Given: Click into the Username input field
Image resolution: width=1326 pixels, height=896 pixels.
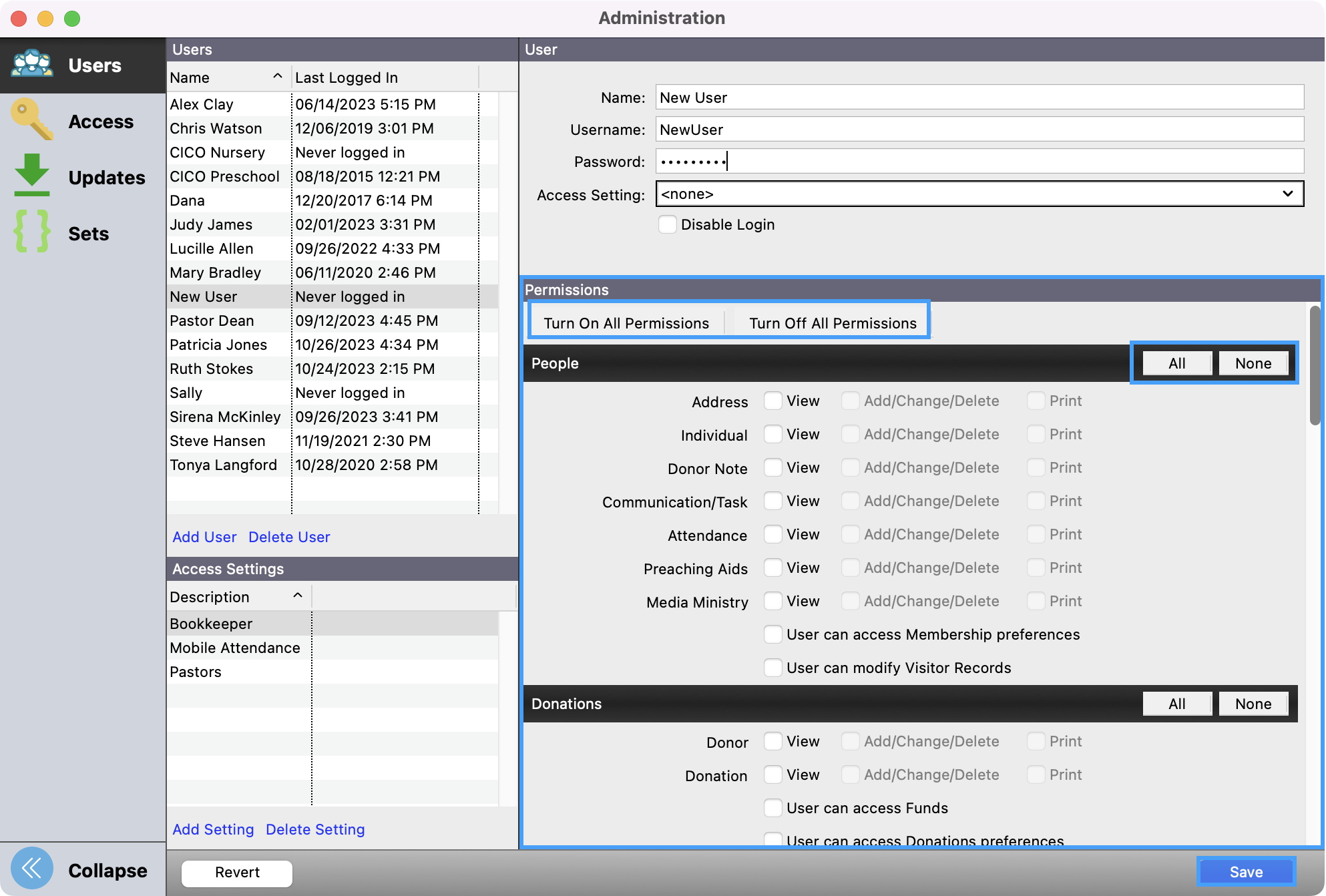Looking at the screenshot, I should pos(979,130).
